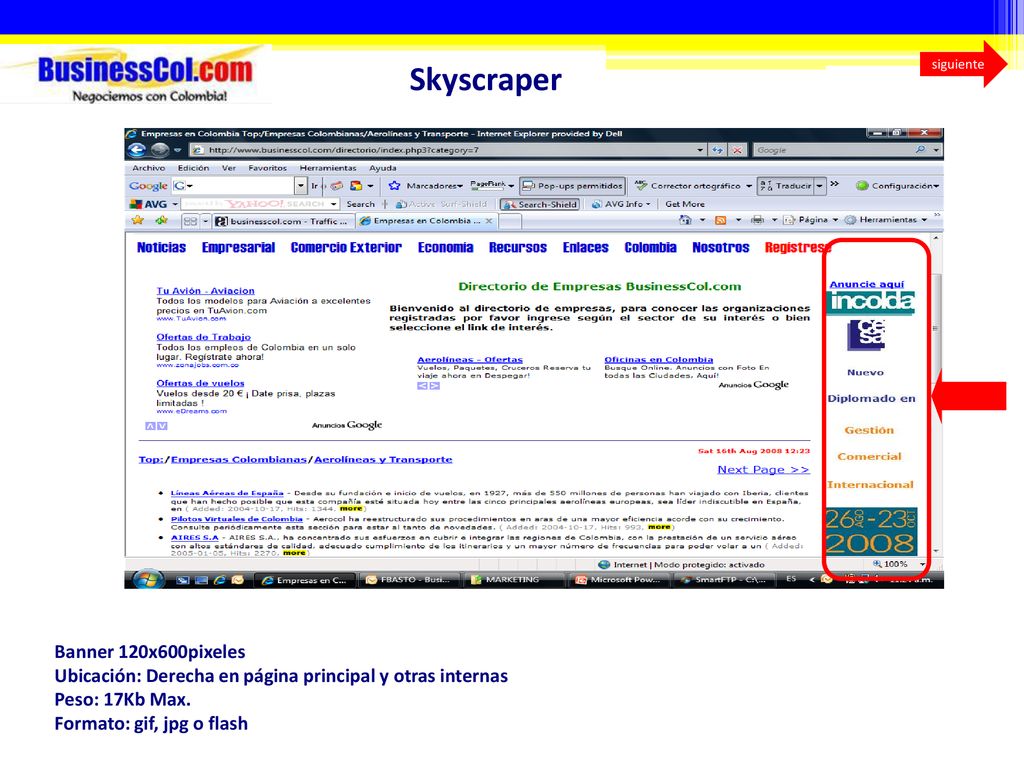1024x768 pixels.
Task: Click the Add to Favorites icon
Action: point(161,220)
